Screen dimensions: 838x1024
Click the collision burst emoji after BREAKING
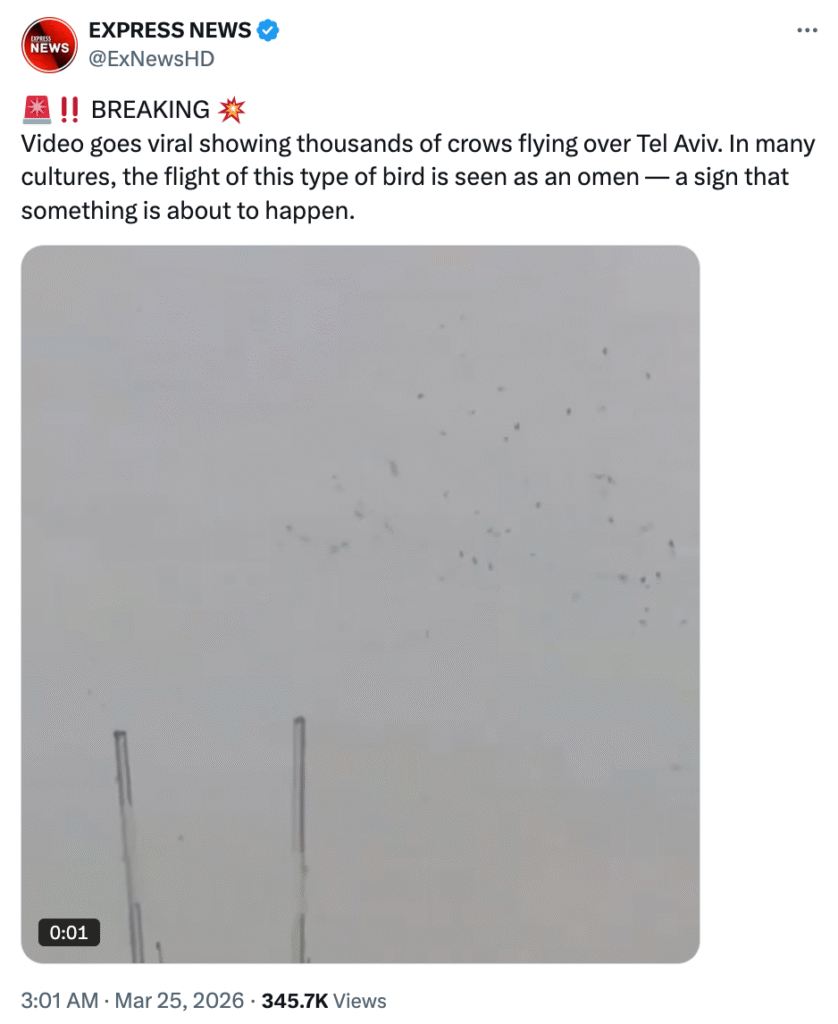tap(231, 110)
